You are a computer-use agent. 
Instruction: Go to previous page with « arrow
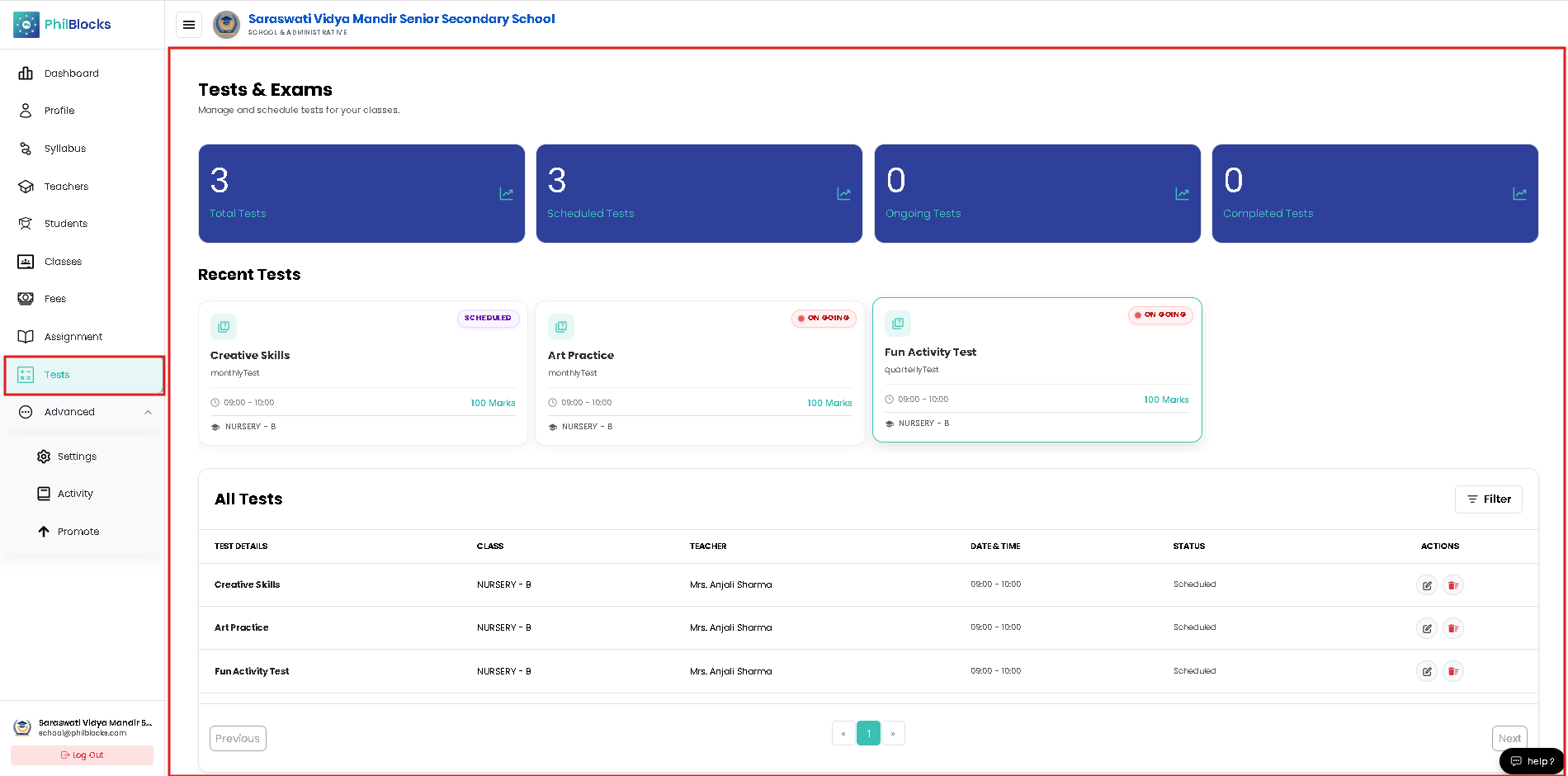[x=843, y=733]
